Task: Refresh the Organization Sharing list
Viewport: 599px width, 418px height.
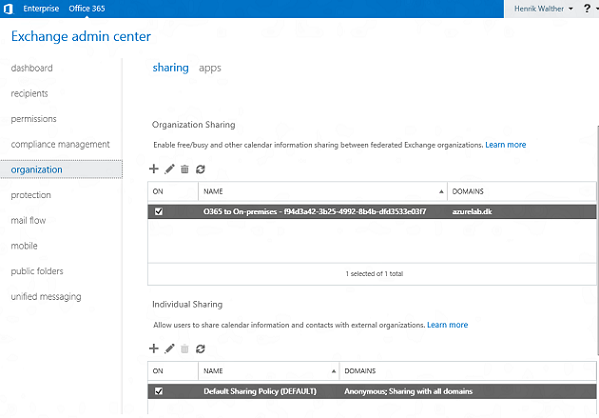Action: click(x=201, y=169)
